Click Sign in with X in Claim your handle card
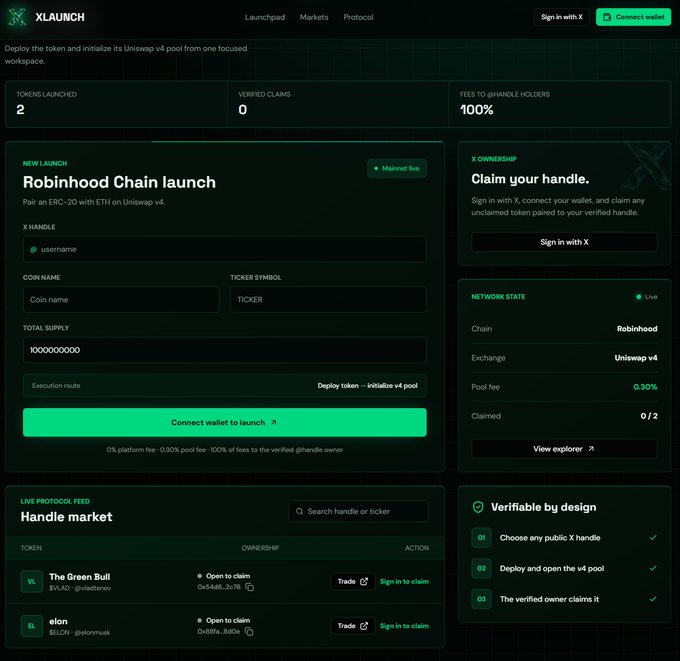The image size is (680, 661). click(x=564, y=242)
